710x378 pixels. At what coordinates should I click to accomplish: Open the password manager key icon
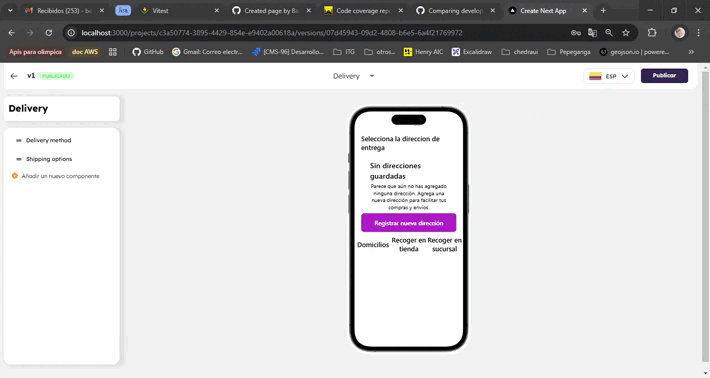coord(576,33)
